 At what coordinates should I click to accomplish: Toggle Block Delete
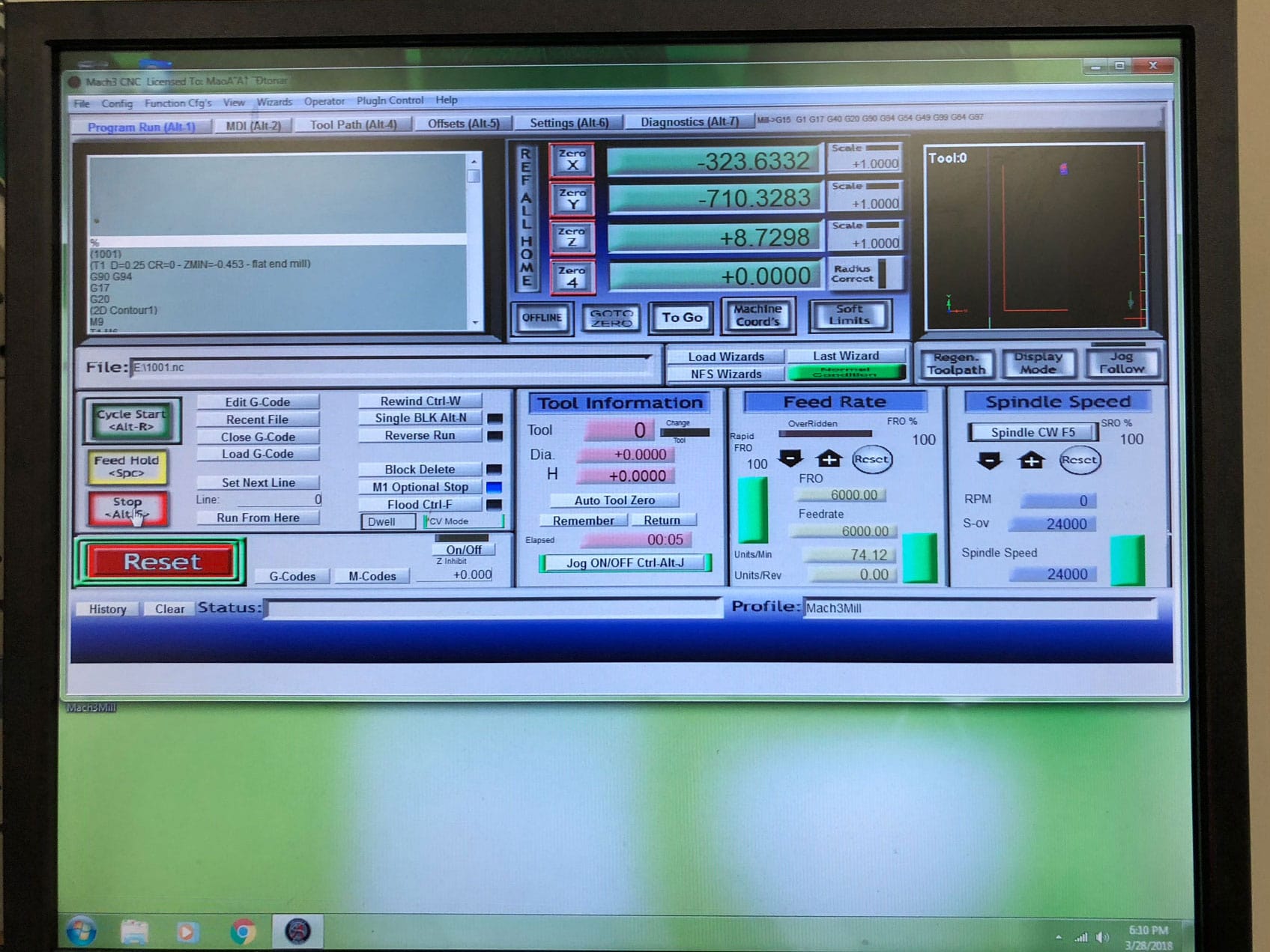pos(420,469)
